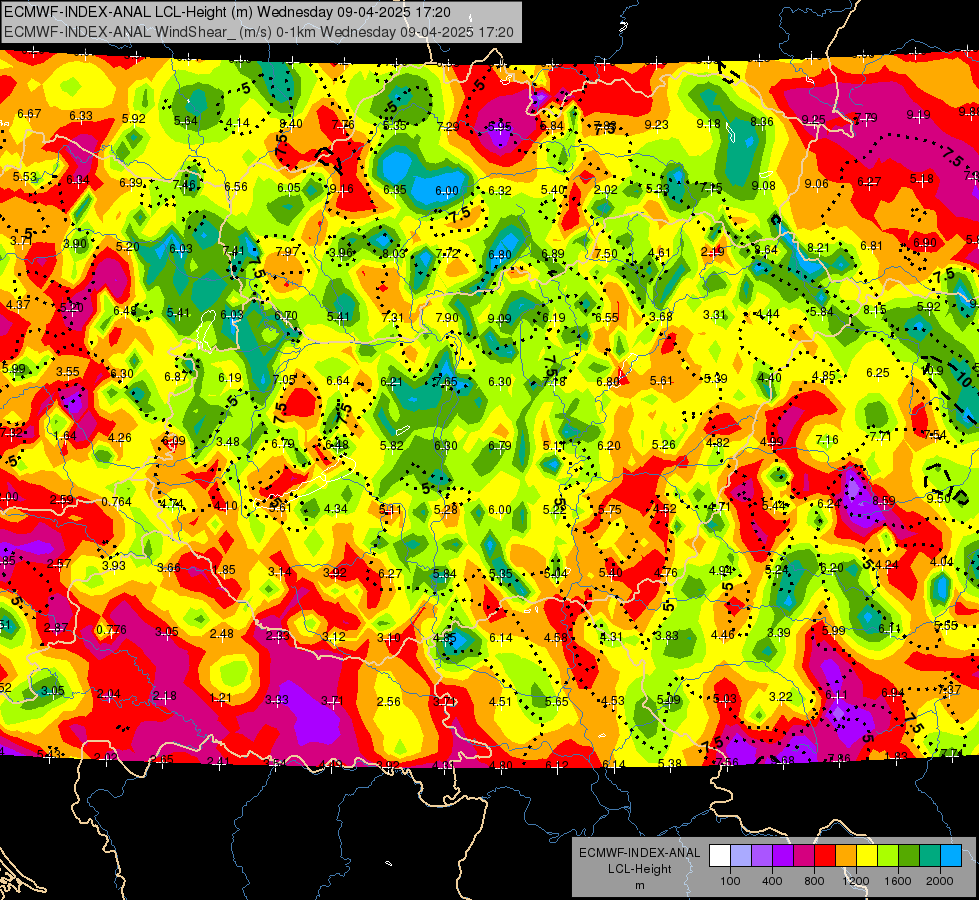Screen dimensions: 979x900
Task: Click the wind shear value 8.15
Action: [875, 310]
